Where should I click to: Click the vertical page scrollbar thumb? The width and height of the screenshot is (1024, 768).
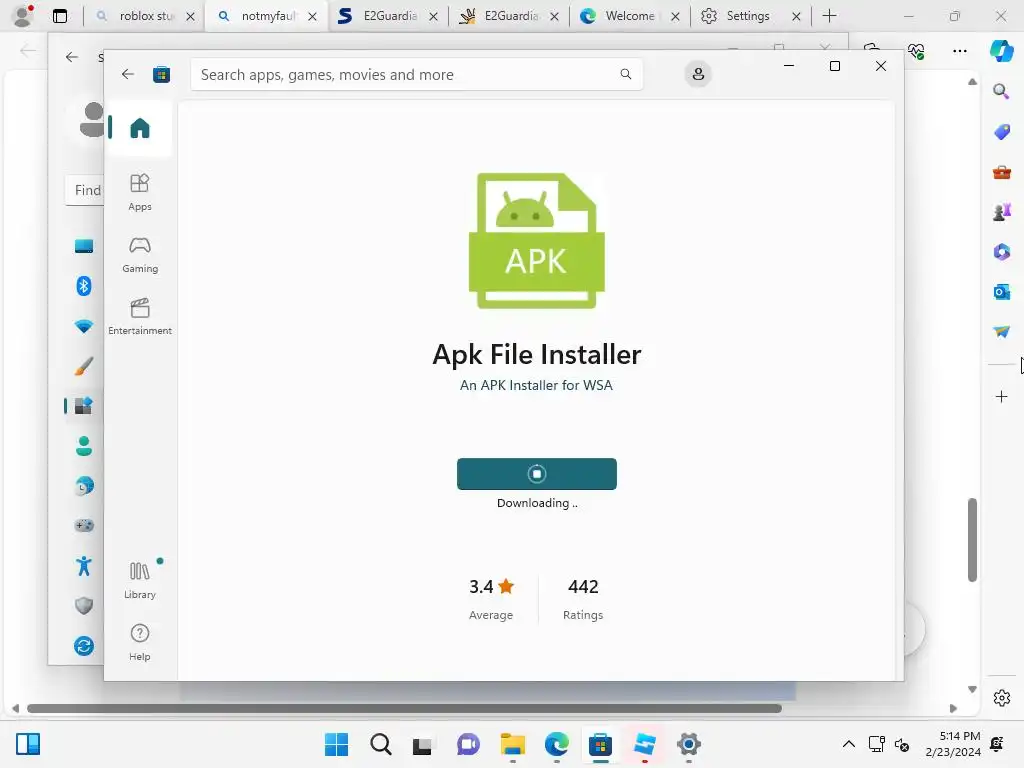[x=972, y=539]
